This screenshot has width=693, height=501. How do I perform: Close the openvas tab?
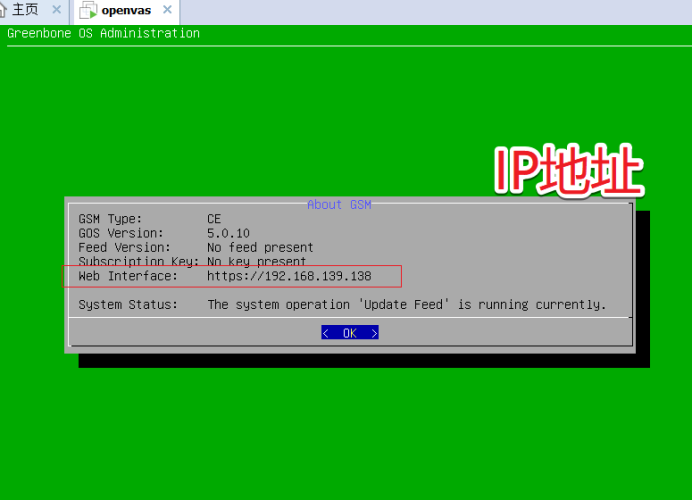click(x=167, y=10)
